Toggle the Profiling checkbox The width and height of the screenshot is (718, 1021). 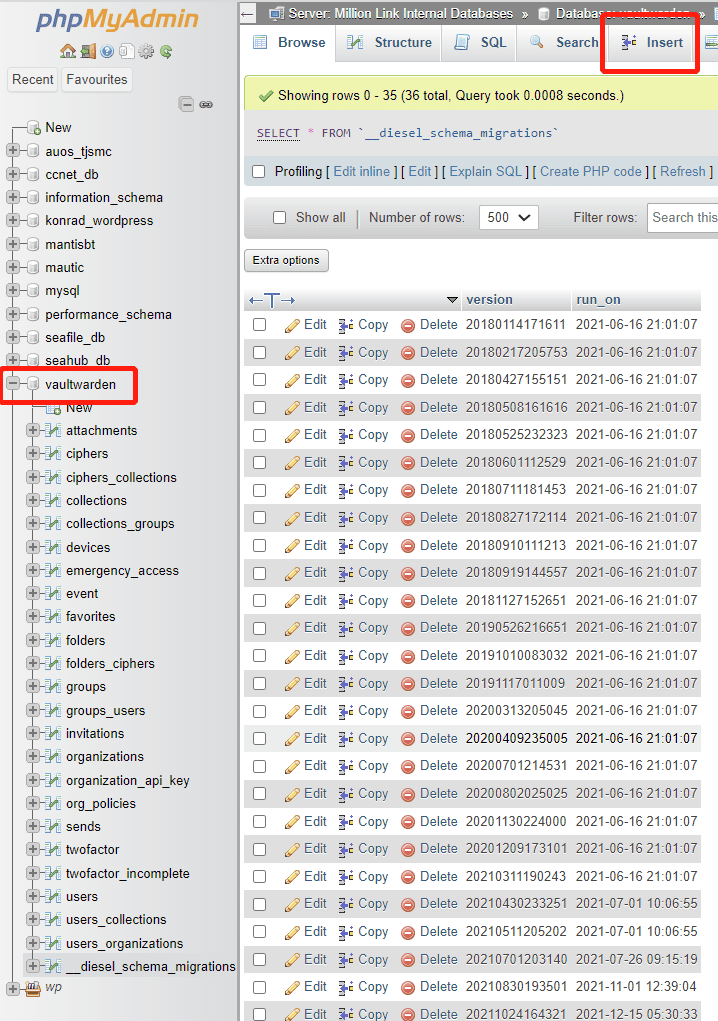(259, 171)
